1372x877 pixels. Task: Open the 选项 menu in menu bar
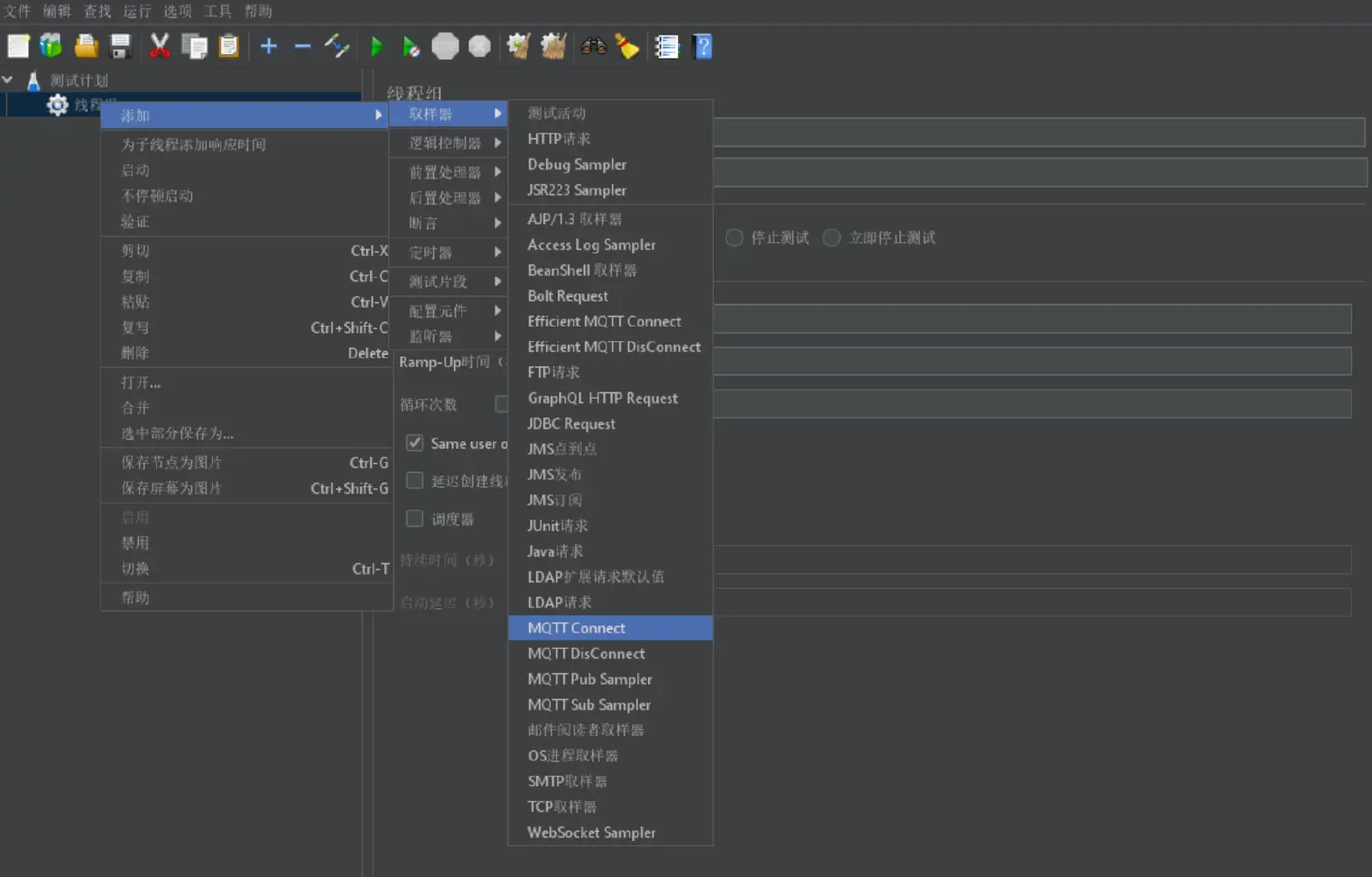[x=177, y=11]
